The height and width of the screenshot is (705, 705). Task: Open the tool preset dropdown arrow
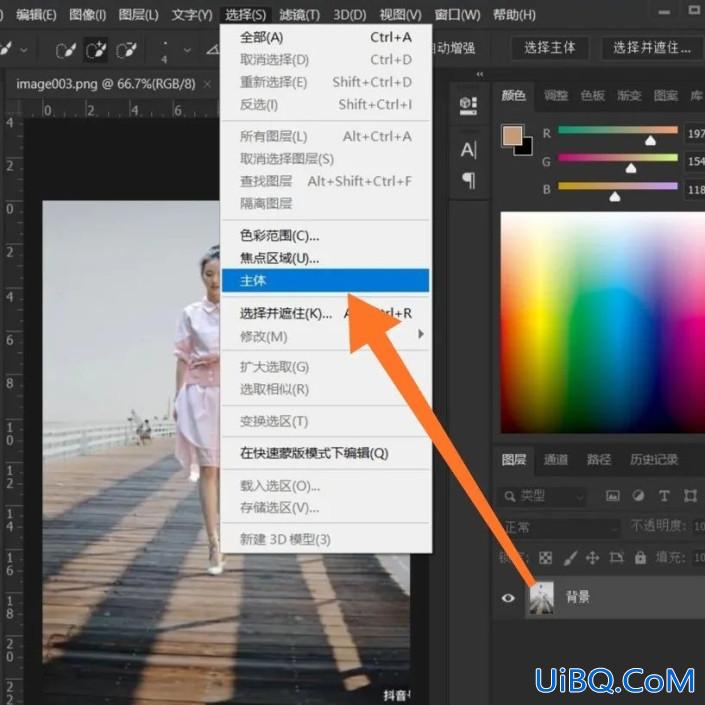click(x=24, y=49)
